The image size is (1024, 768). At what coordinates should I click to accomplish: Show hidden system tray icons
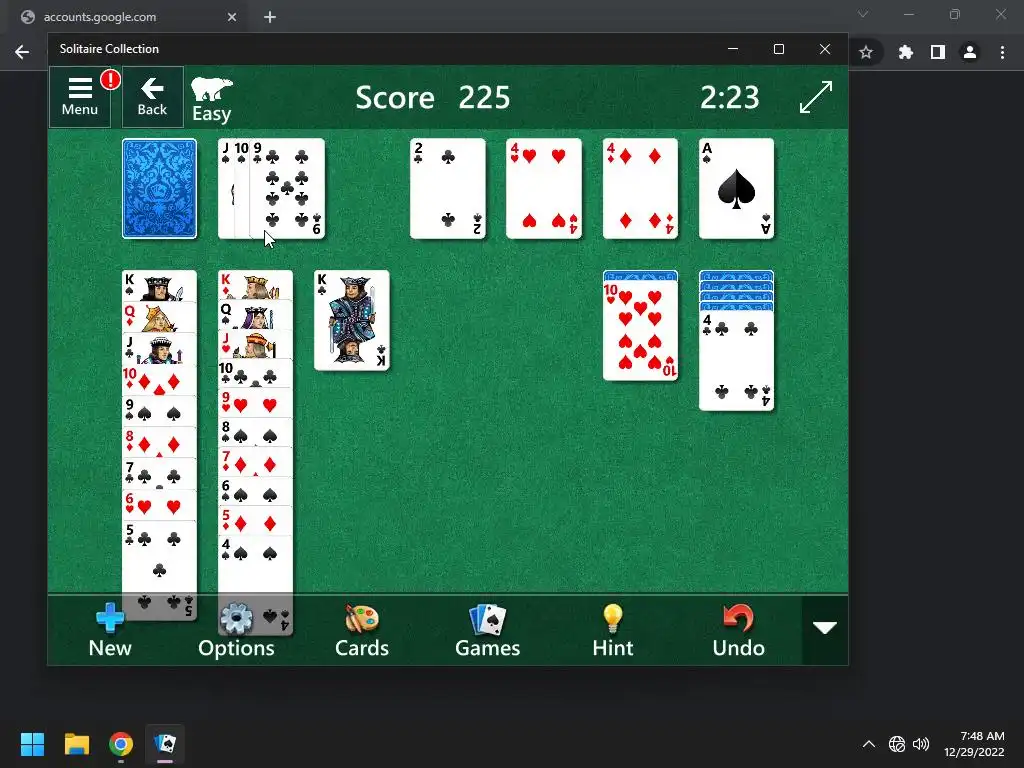click(869, 744)
